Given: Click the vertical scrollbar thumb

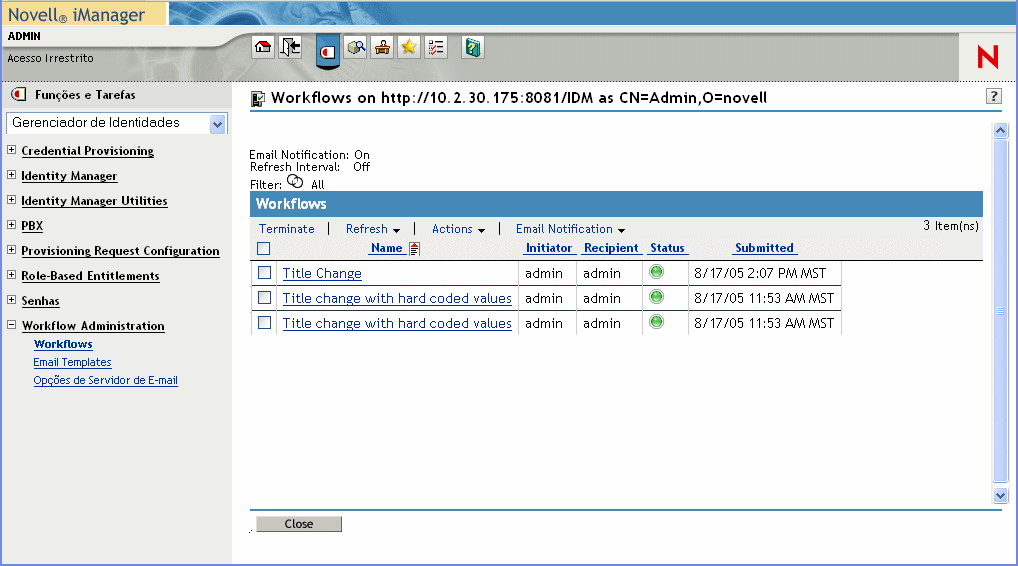Looking at the screenshot, I should coord(1000,311).
